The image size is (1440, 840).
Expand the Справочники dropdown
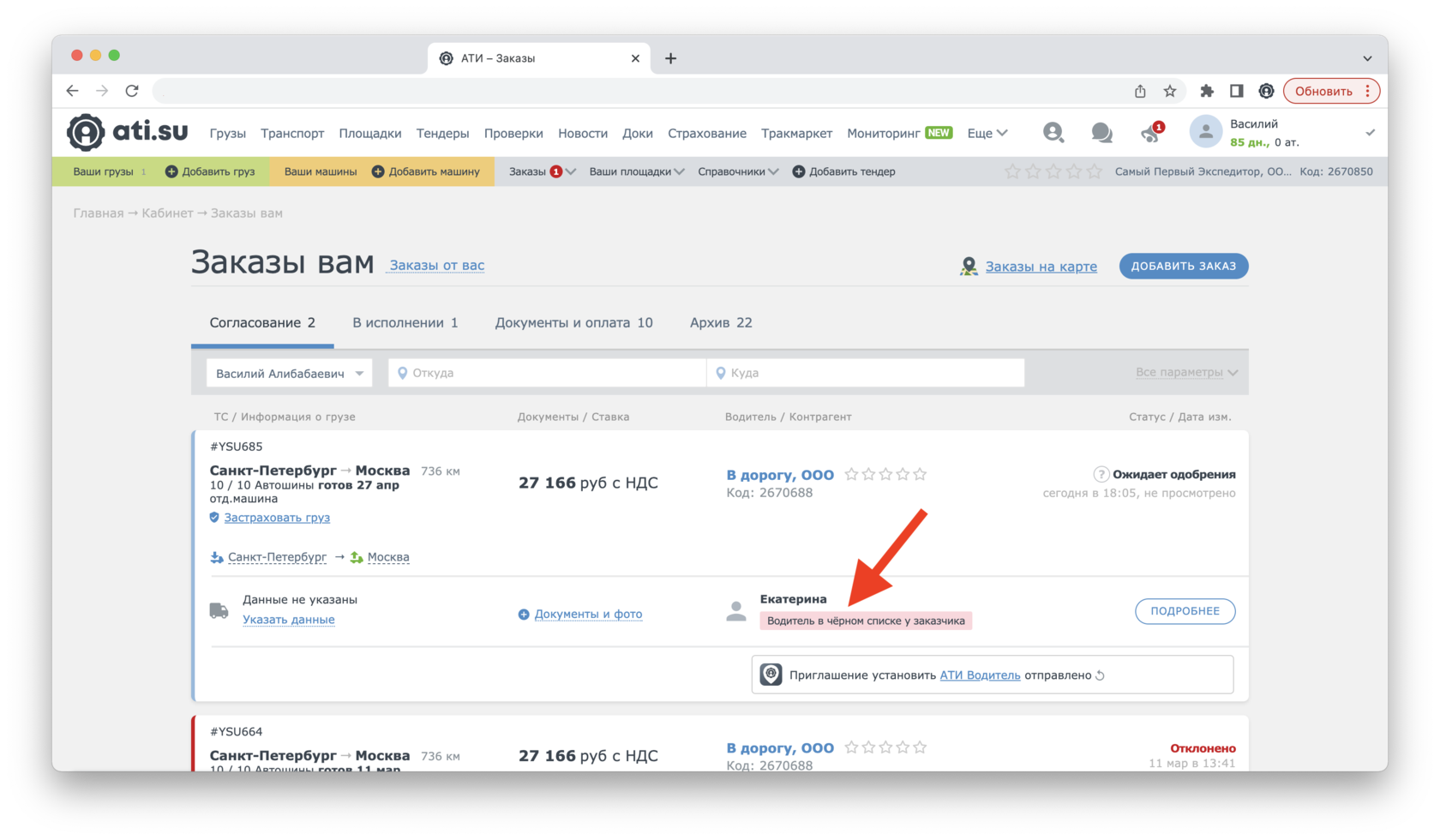(x=773, y=171)
